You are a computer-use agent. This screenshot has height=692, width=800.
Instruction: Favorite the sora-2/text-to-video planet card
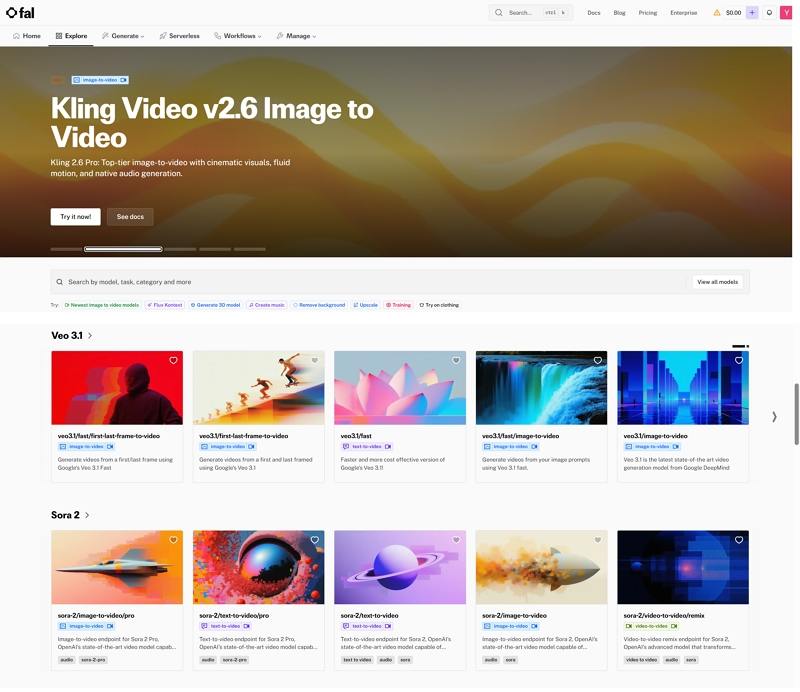tap(456, 540)
